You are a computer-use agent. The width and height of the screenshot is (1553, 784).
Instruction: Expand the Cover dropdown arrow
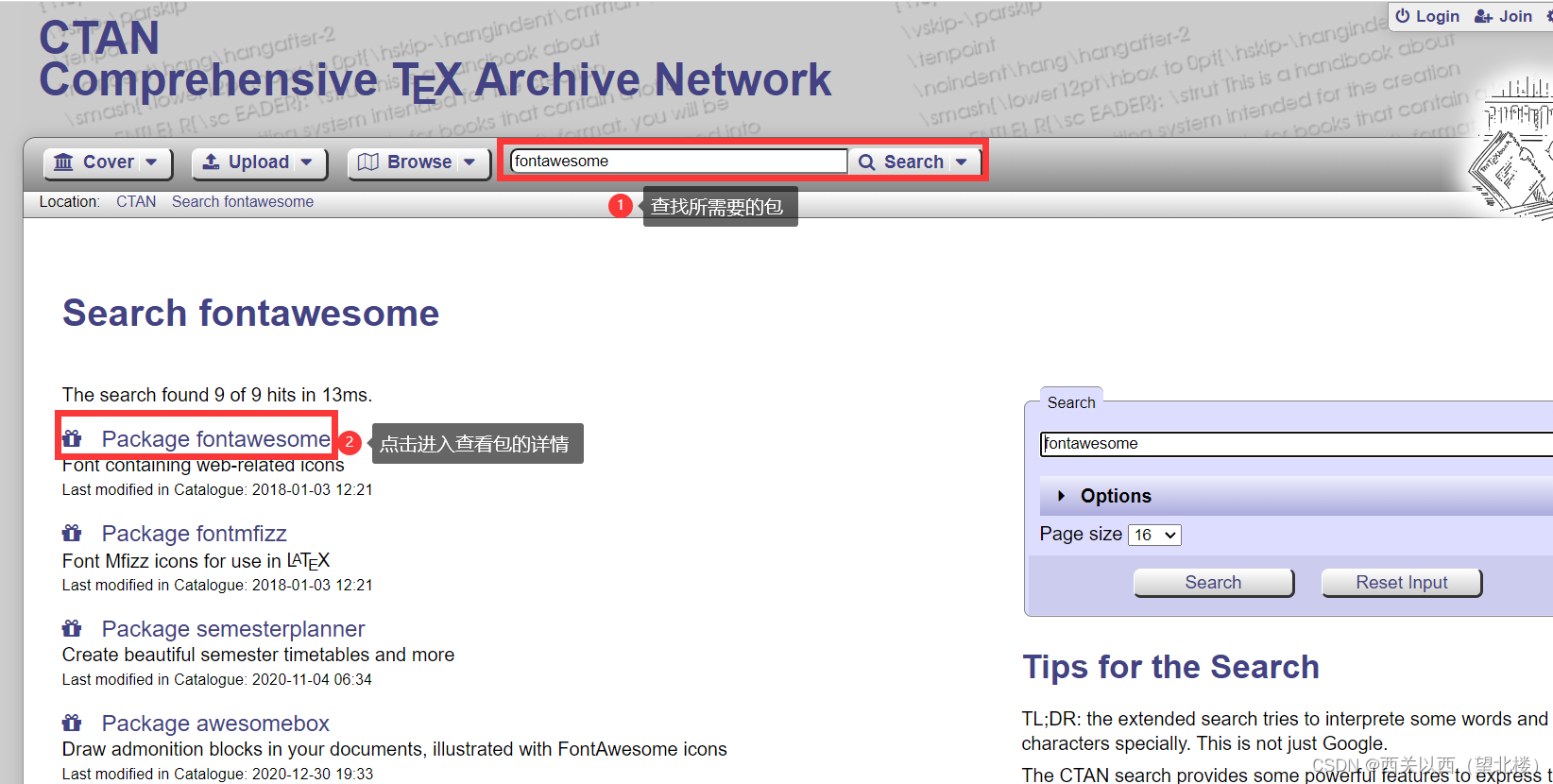point(151,162)
